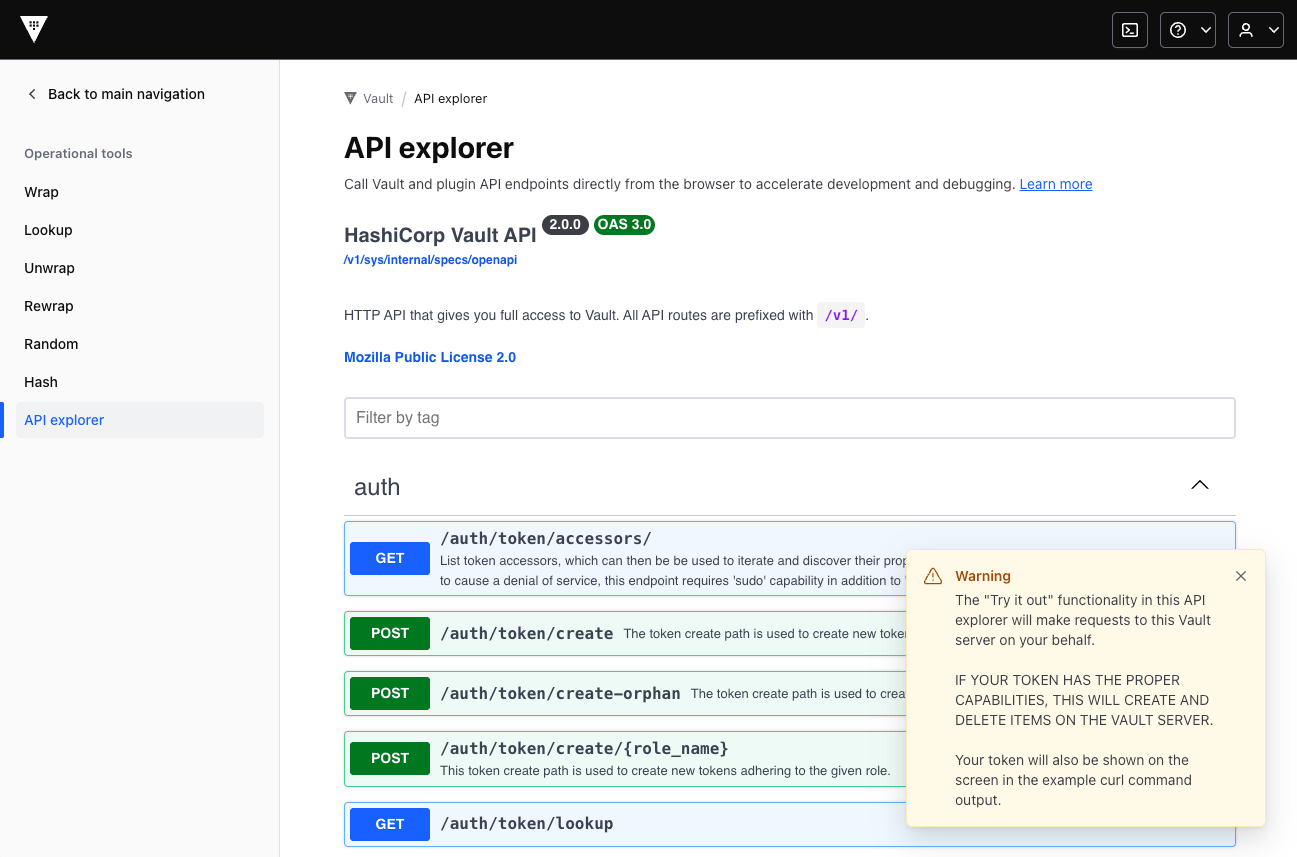
Task: Click the /v1/ code snippet
Action: click(x=841, y=315)
